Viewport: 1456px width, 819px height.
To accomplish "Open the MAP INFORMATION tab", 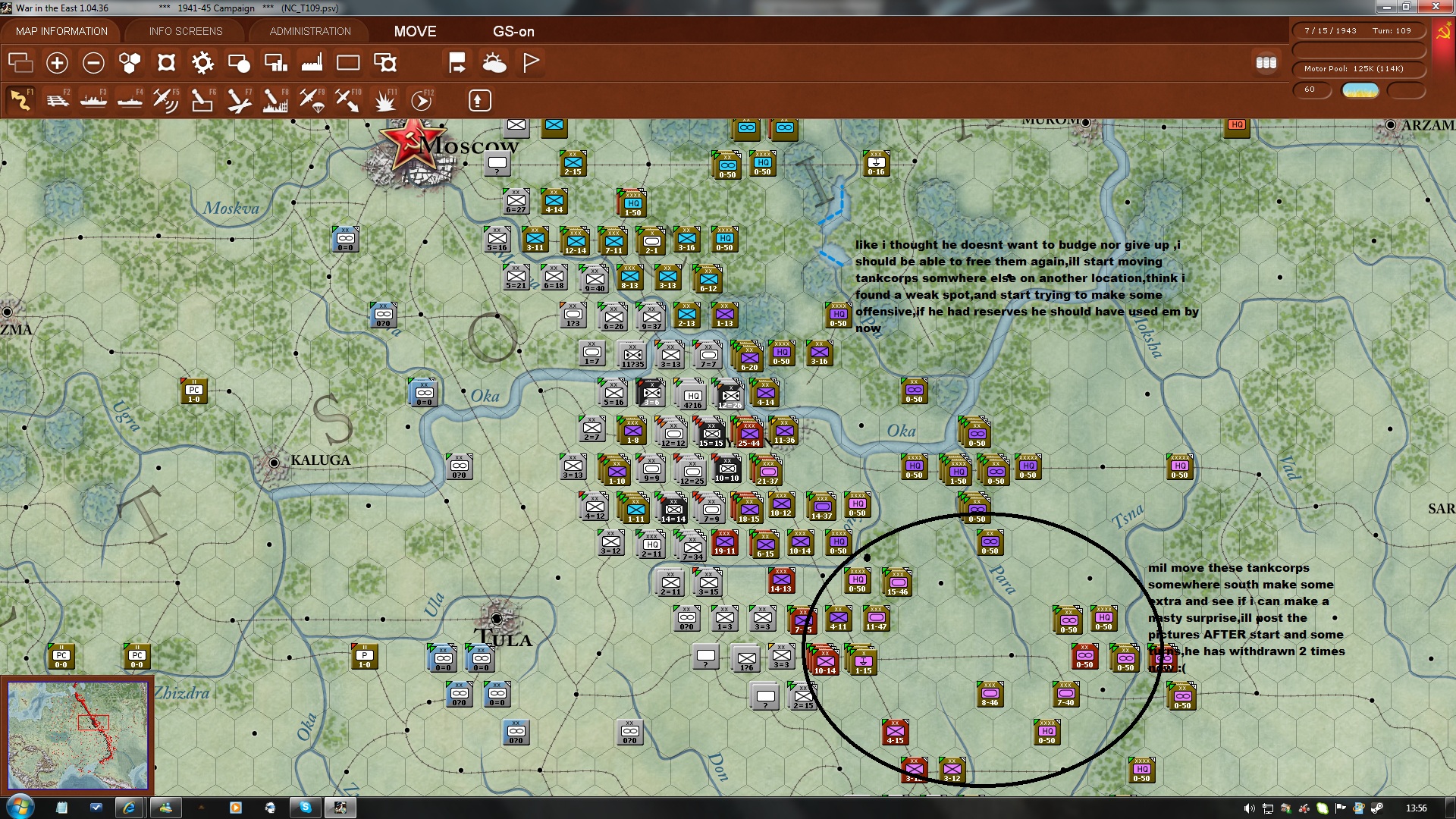I will 61,31.
